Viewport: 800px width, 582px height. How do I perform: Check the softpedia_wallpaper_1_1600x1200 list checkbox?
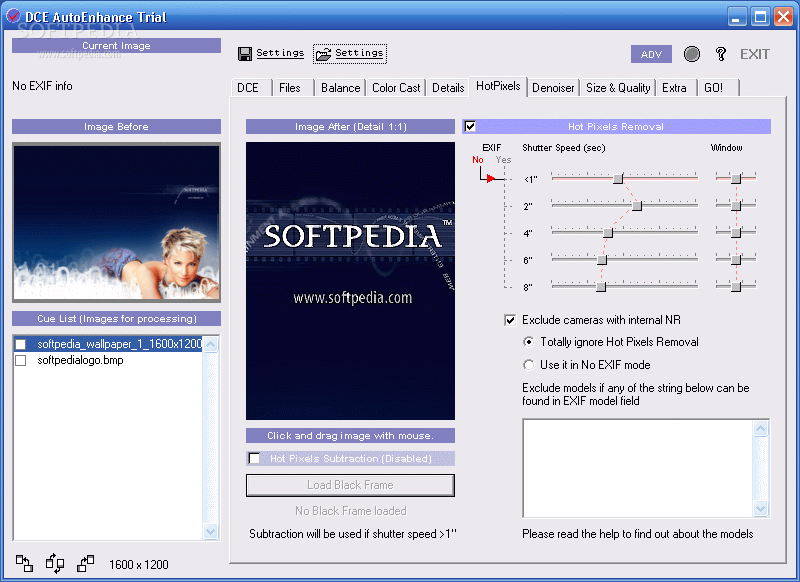pos(20,344)
